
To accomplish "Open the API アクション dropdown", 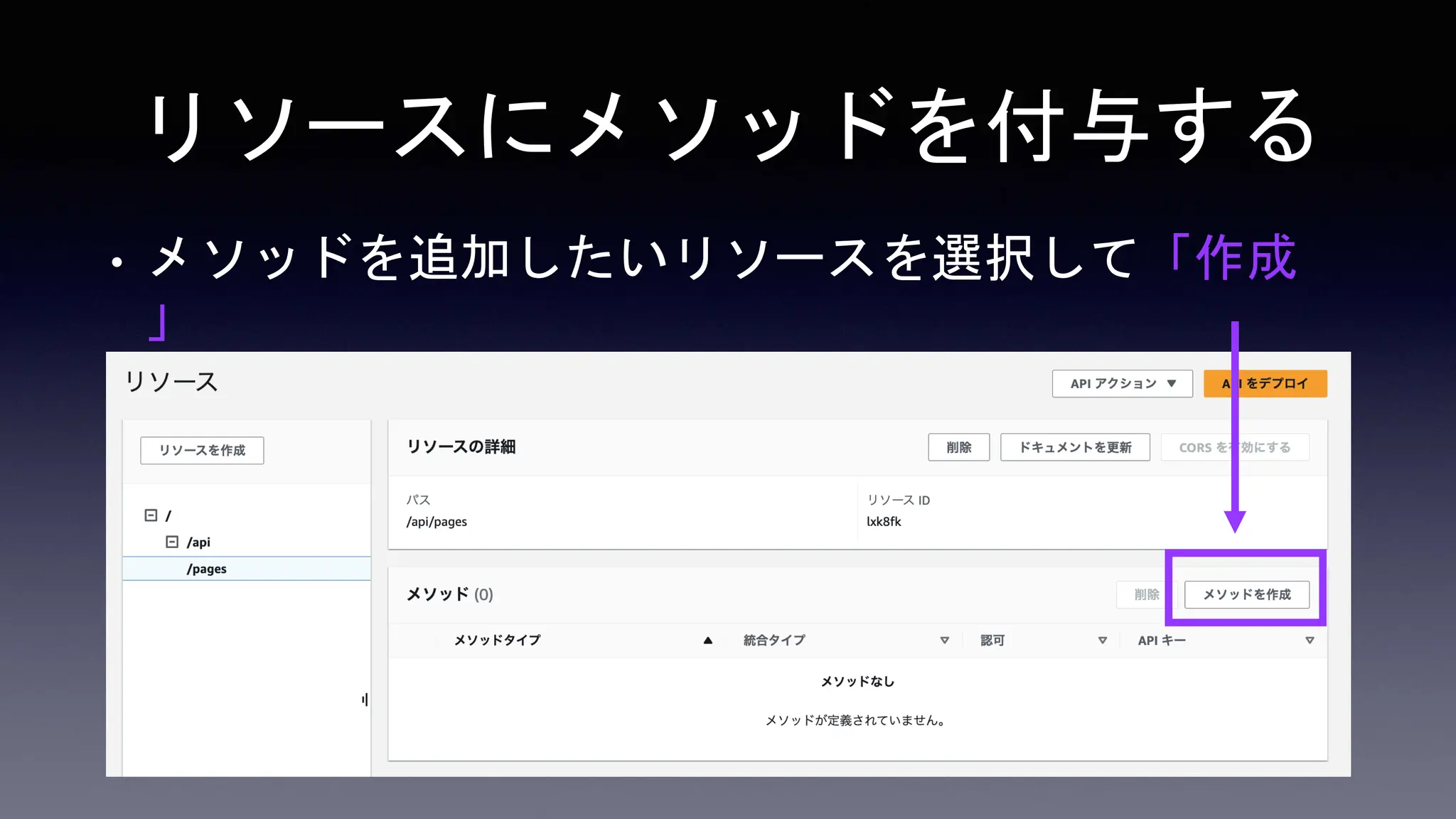I will pyautogui.click(x=1122, y=384).
